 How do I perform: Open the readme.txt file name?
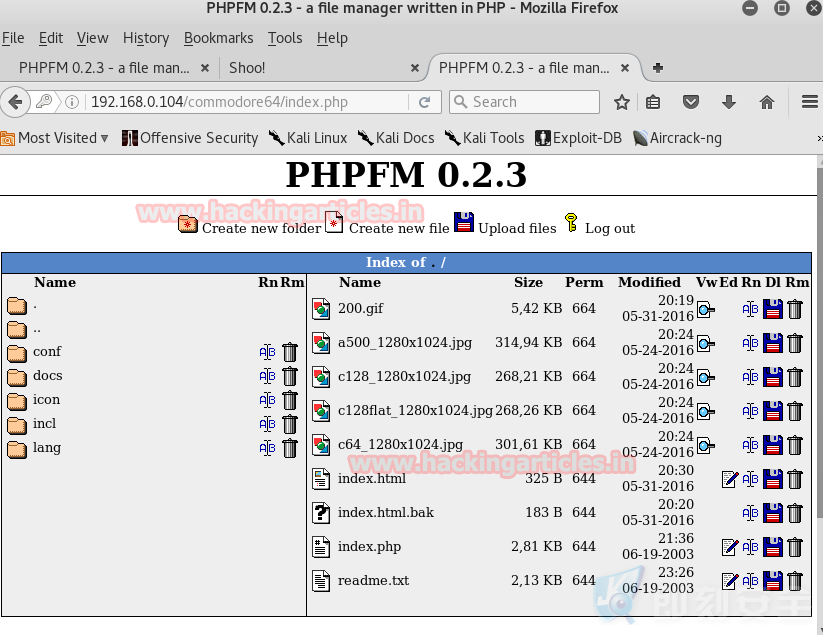coord(373,580)
